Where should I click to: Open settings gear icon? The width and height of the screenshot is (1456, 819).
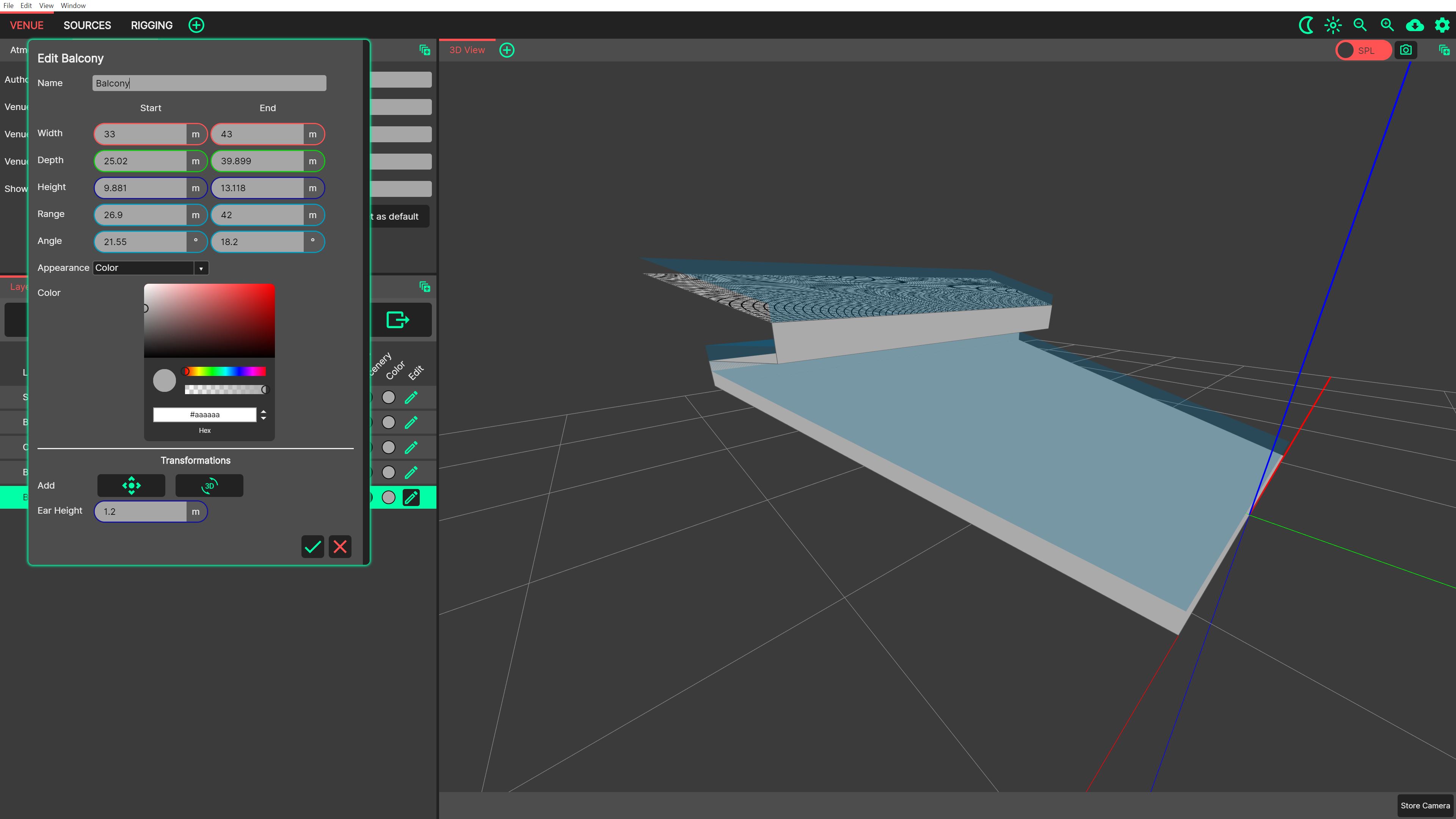coord(1442,25)
